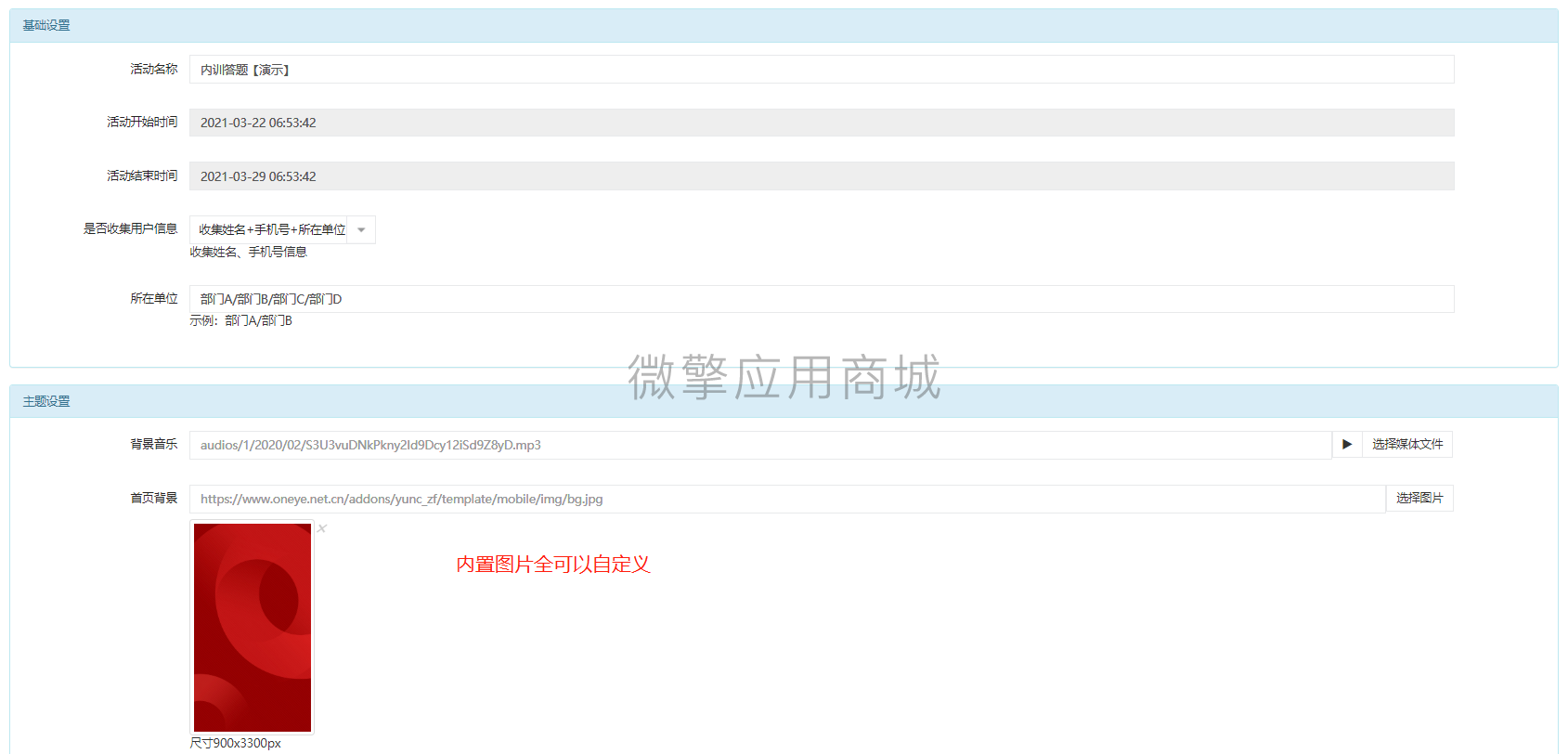
Task: Click the 活动结束时间 label
Action: coord(141,175)
